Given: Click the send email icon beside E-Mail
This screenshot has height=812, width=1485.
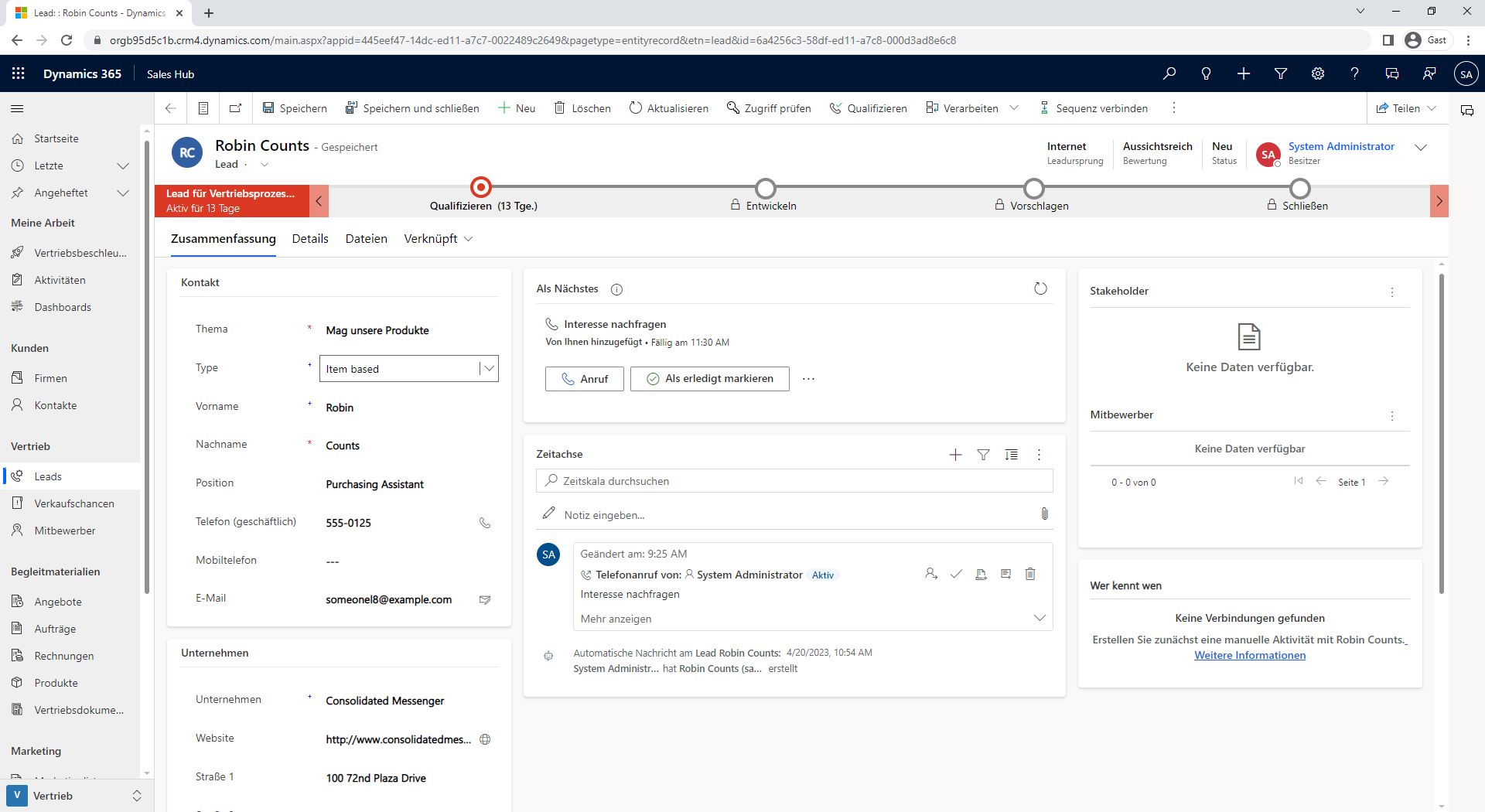Looking at the screenshot, I should coord(485,600).
